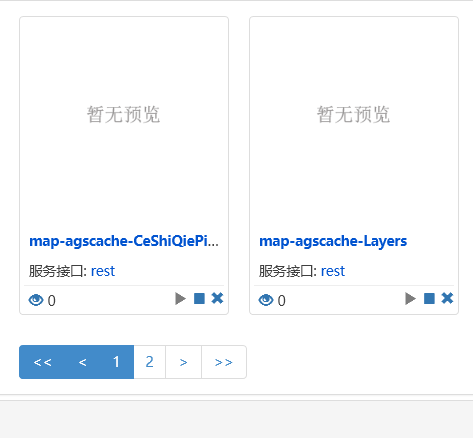This screenshot has height=438, width=473.
Task: Go to next page with > button
Action: [x=183, y=362]
